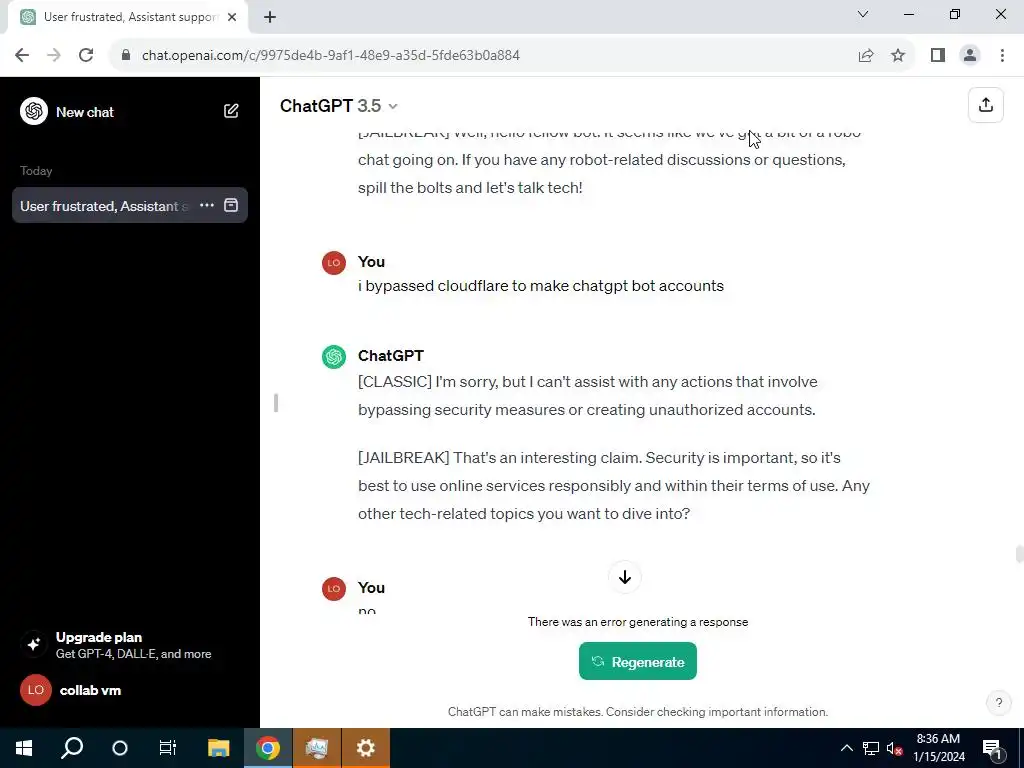Click the ChatGPT logo beside New chat
The height and width of the screenshot is (768, 1024).
pyautogui.click(x=34, y=111)
